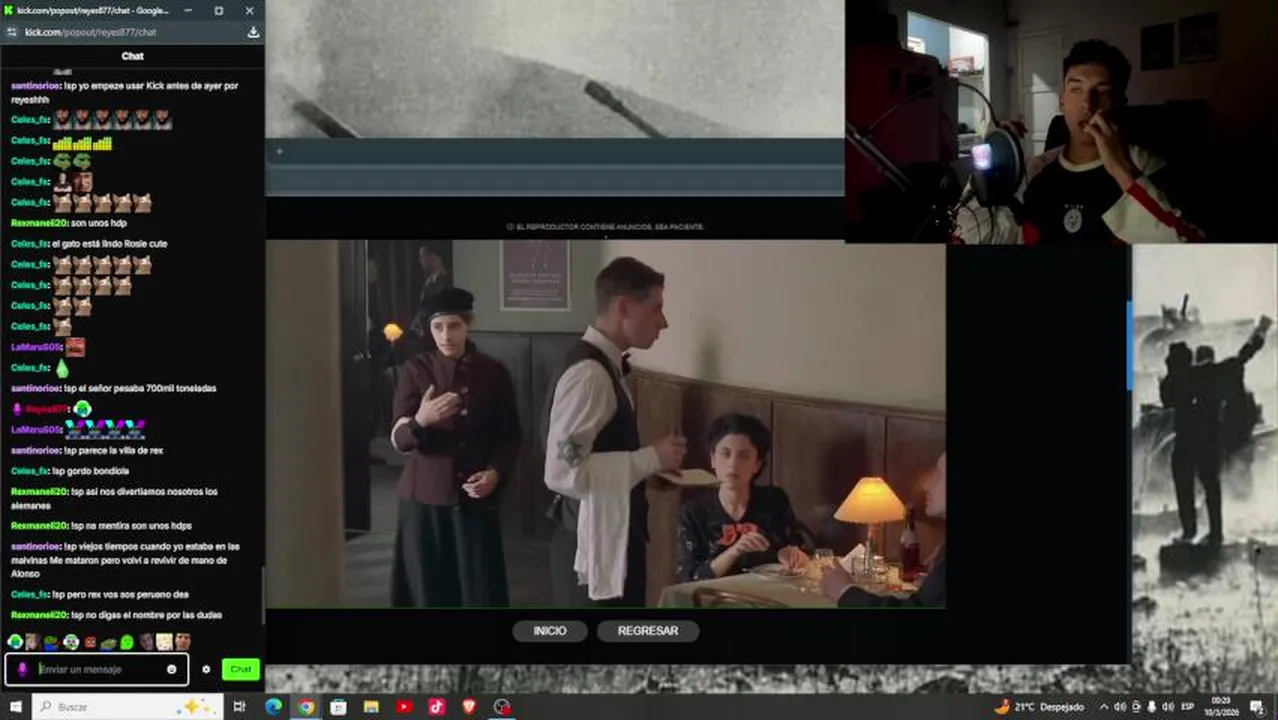Click the blue page scrollbar beside the video
1278x720 pixels.
click(x=1130, y=345)
